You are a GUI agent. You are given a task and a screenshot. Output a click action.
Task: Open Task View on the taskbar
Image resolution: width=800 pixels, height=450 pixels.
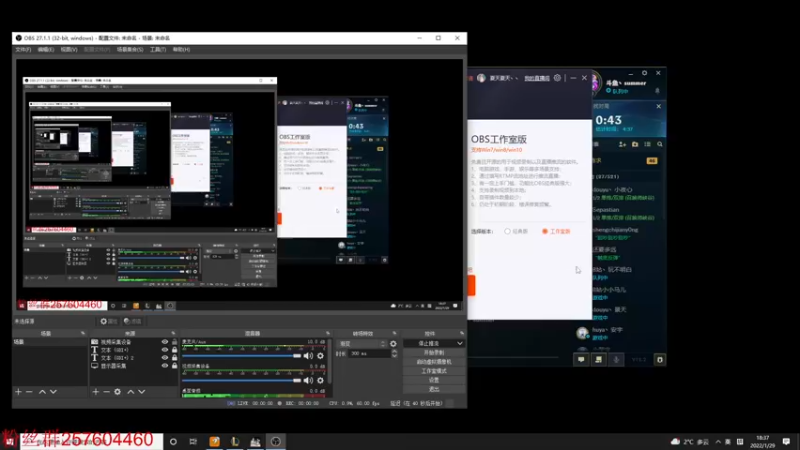pyautogui.click(x=193, y=441)
